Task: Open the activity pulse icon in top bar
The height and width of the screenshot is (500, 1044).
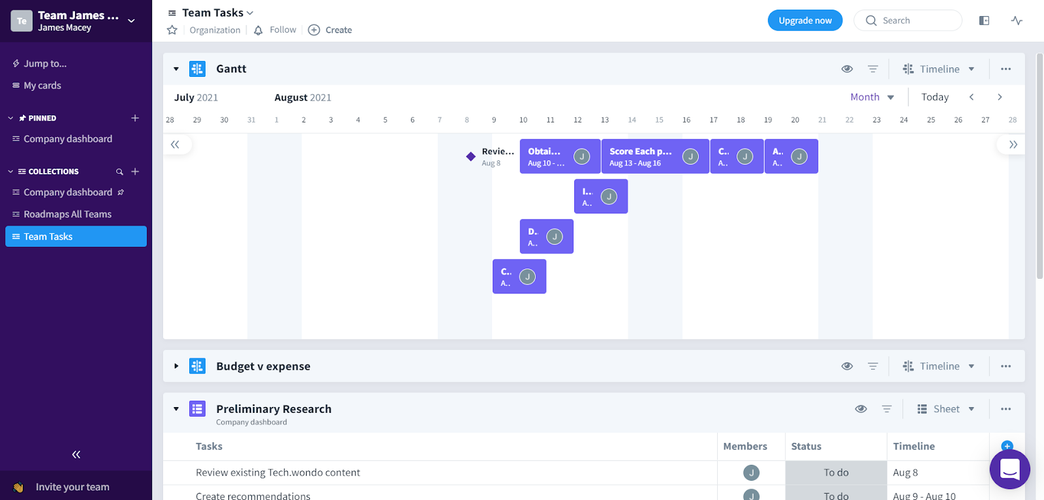Action: (1017, 20)
